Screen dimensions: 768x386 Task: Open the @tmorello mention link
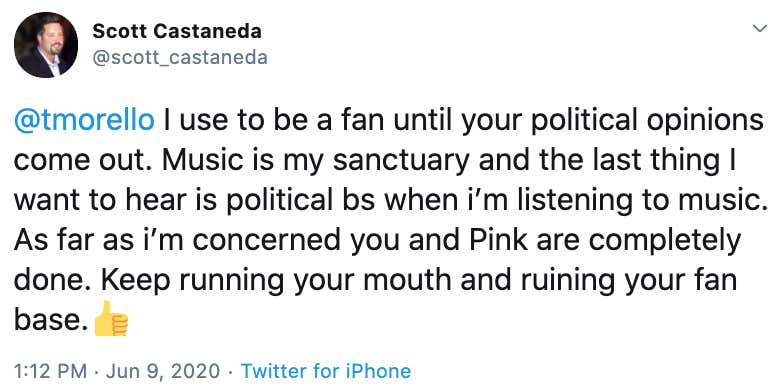tap(84, 121)
